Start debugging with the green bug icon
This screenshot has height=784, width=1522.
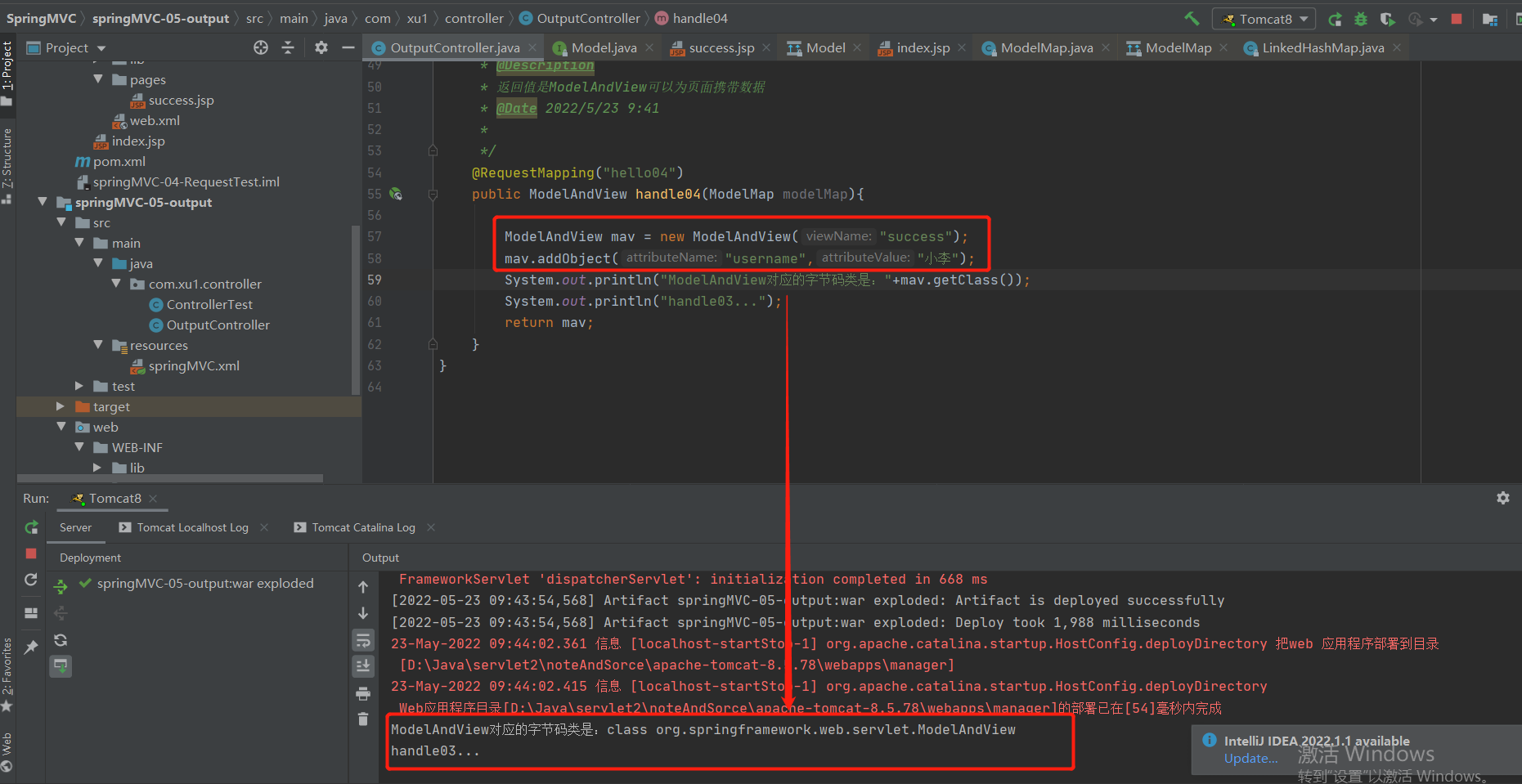point(1361,19)
